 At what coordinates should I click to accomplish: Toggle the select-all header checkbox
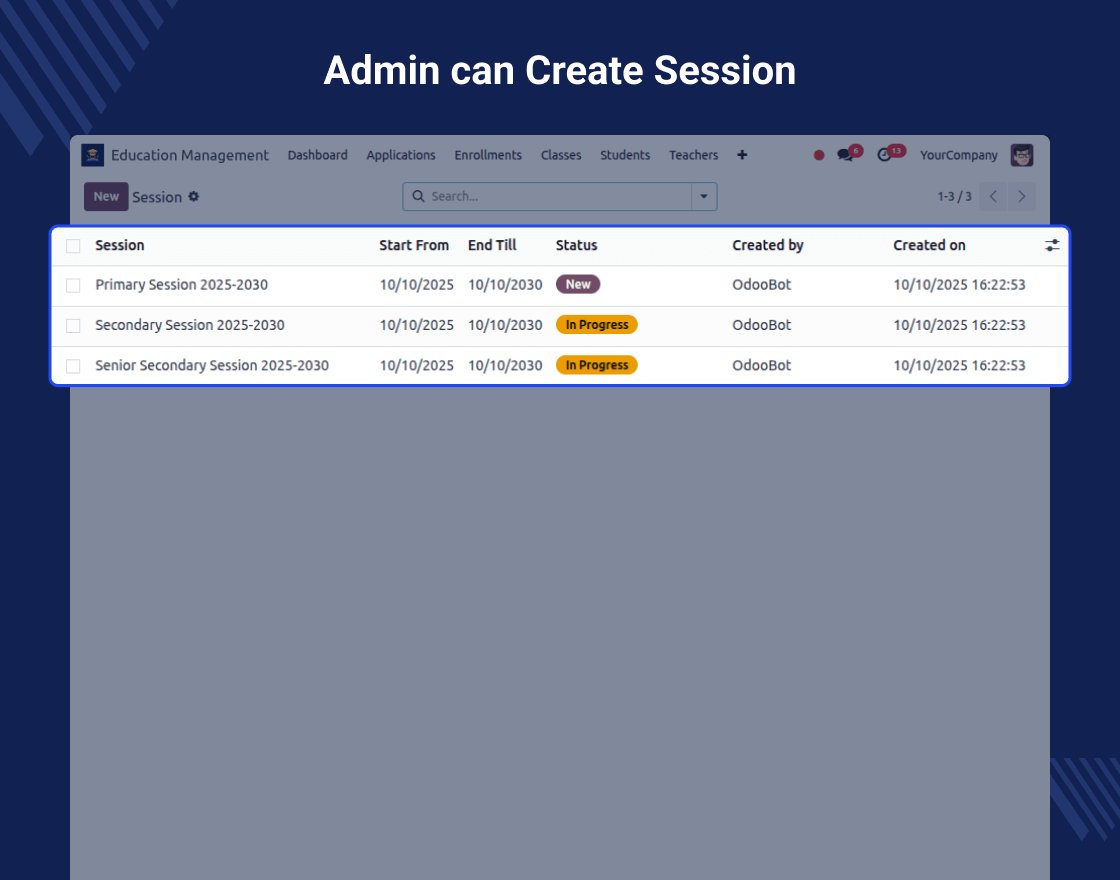[73, 246]
